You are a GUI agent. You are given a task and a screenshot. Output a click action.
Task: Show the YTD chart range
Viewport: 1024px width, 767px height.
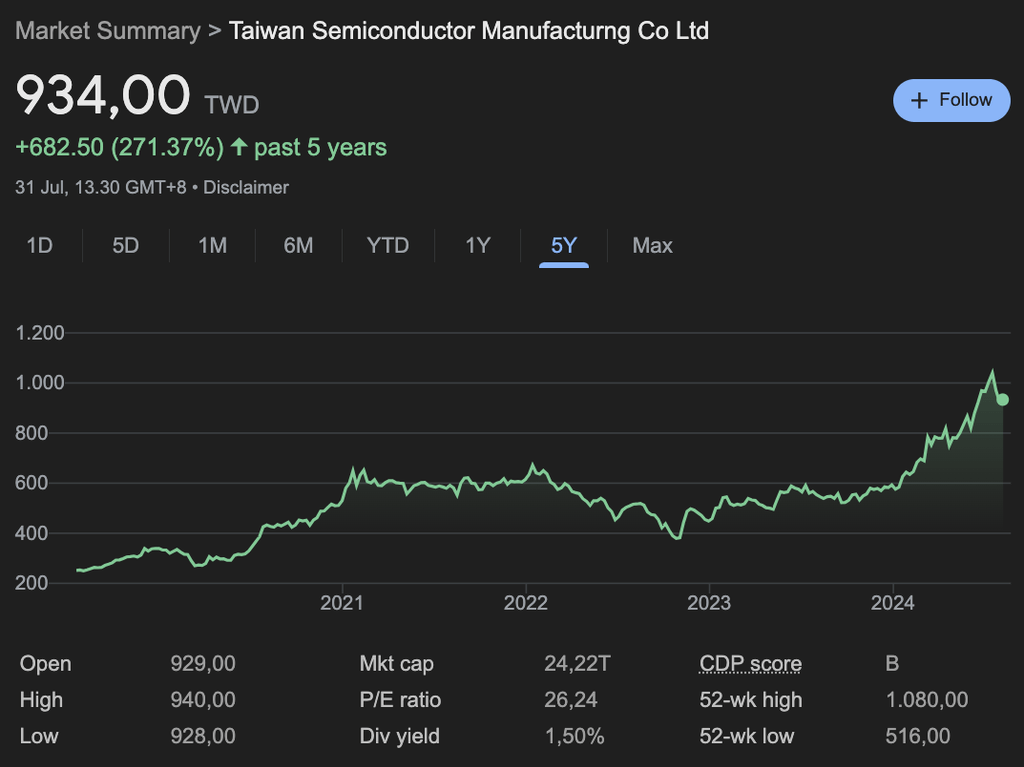click(388, 245)
